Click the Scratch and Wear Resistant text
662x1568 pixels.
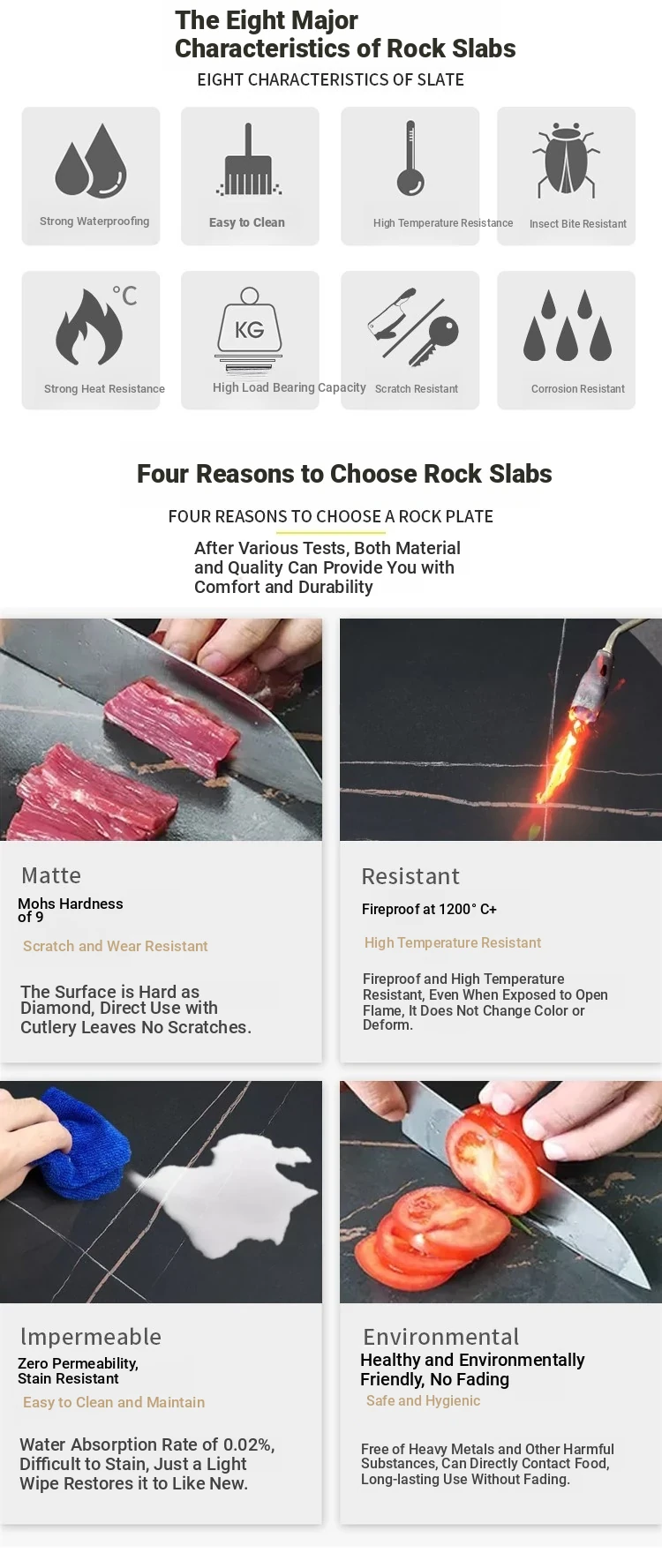116,946
